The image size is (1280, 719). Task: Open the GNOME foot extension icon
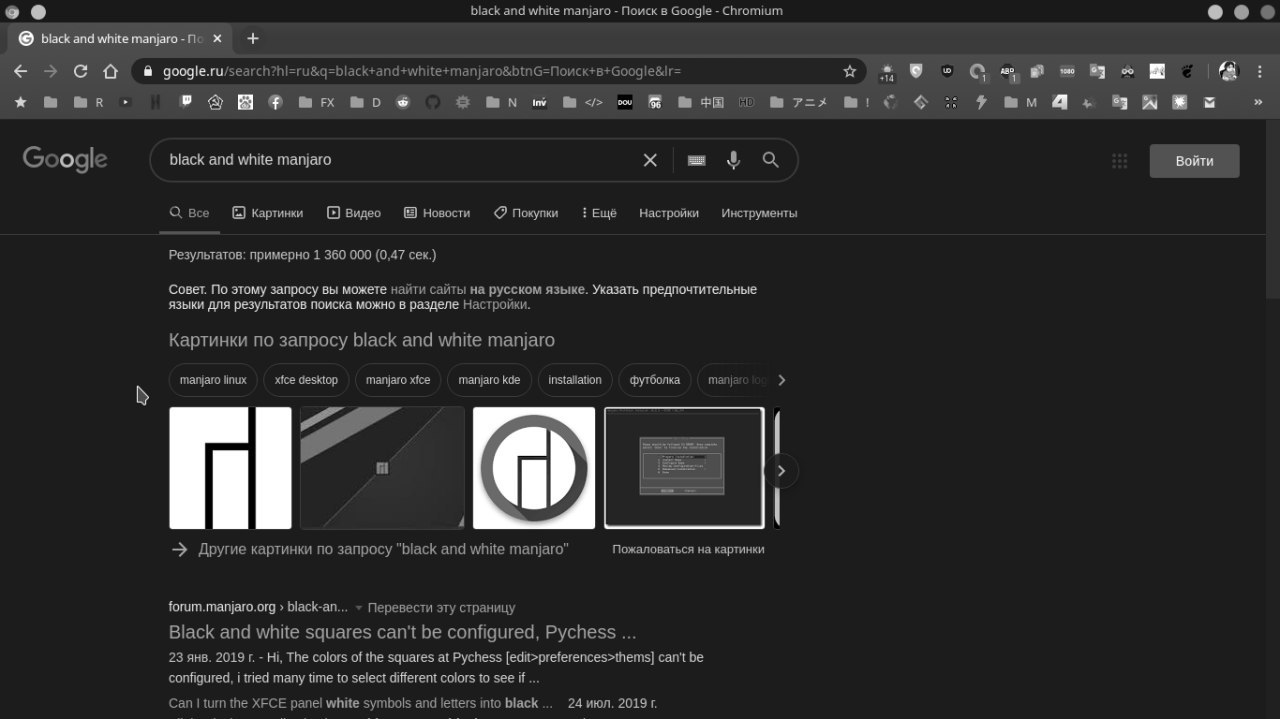click(1187, 71)
